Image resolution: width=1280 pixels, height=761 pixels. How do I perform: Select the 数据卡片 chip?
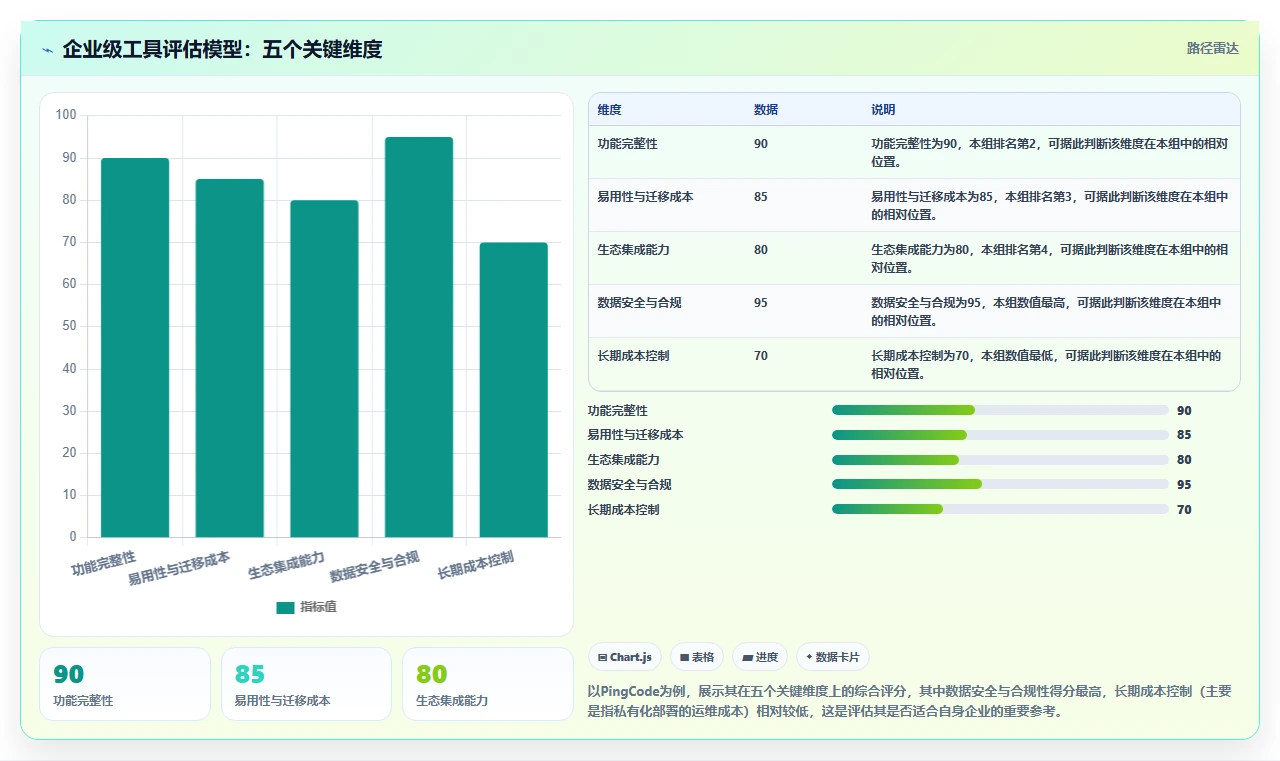coord(833,657)
